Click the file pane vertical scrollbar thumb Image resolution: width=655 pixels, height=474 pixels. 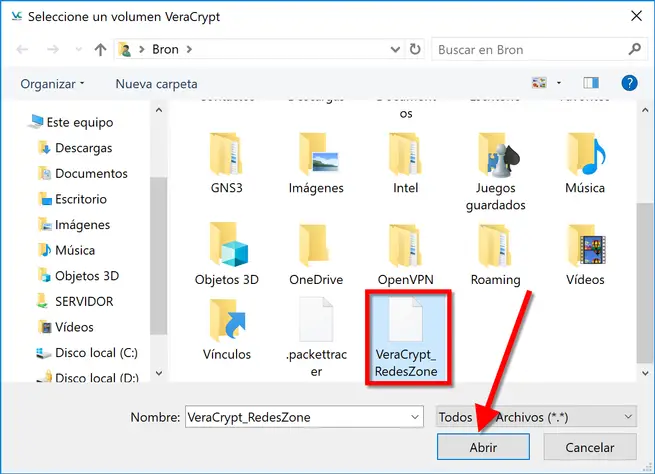(645, 283)
